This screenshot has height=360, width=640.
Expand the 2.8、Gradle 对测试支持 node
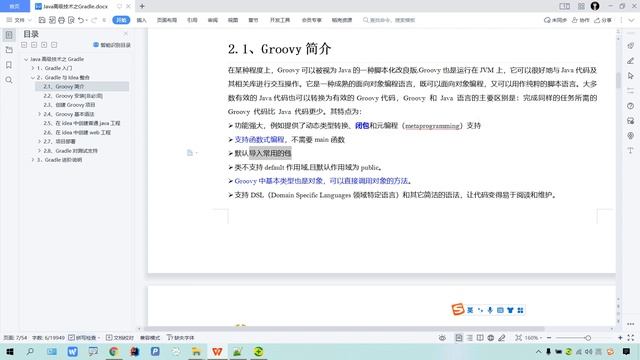pyautogui.click(x=40, y=151)
